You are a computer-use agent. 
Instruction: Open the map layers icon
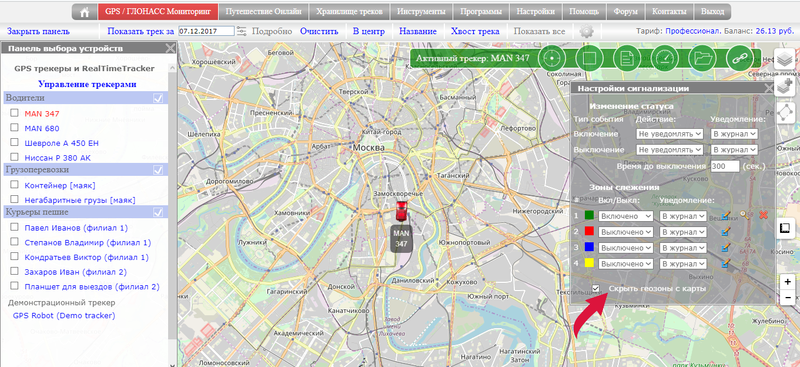click(785, 59)
